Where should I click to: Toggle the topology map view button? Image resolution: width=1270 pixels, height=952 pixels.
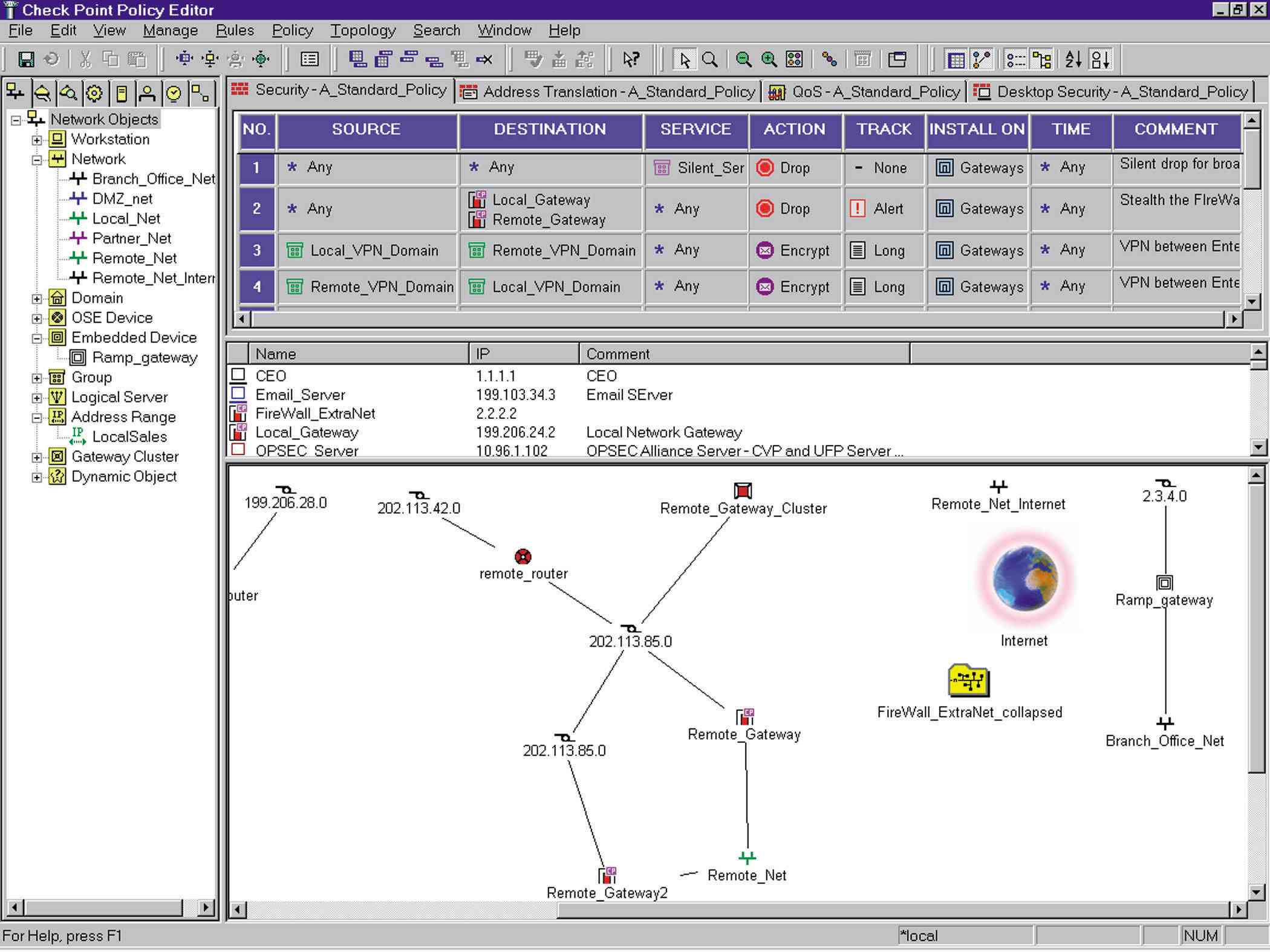coord(981,59)
